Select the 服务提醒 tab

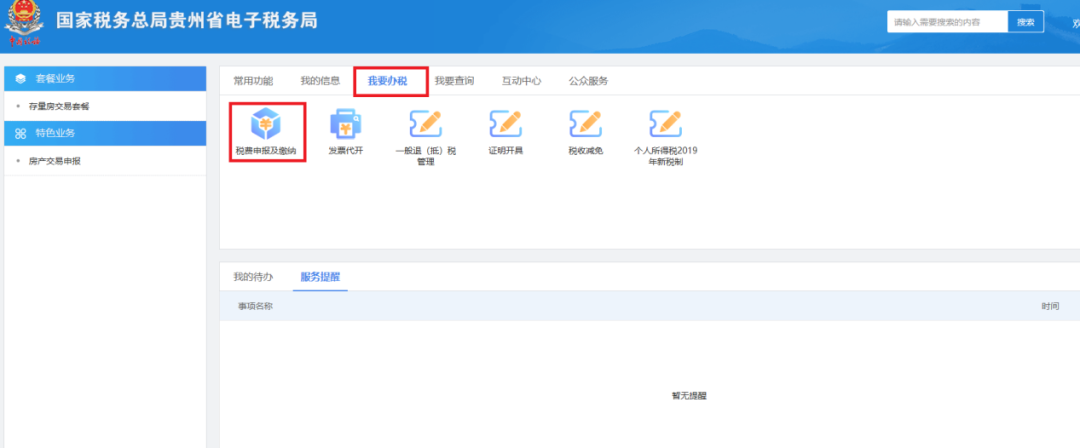320,277
